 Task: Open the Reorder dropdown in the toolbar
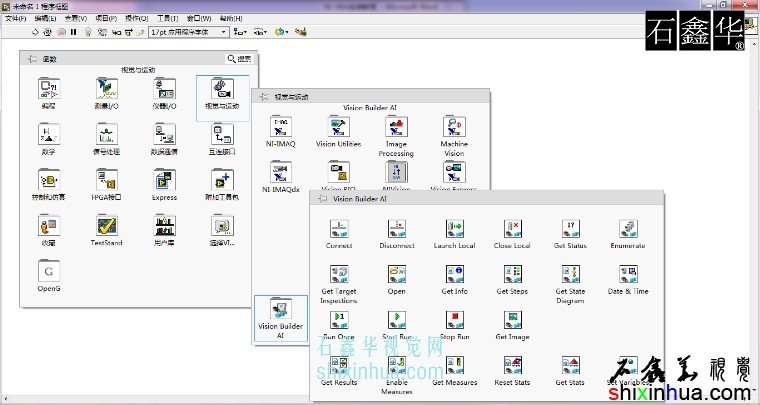(281, 32)
